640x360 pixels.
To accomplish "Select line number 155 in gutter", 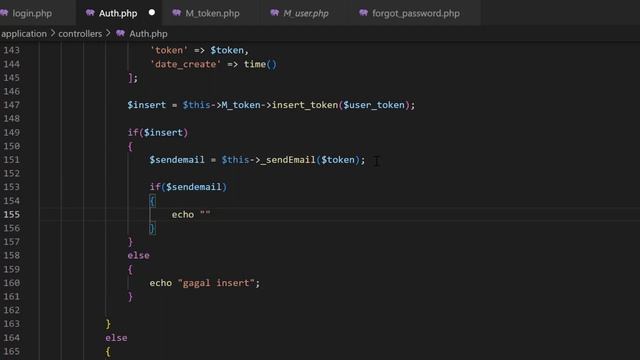I will click(x=11, y=214).
